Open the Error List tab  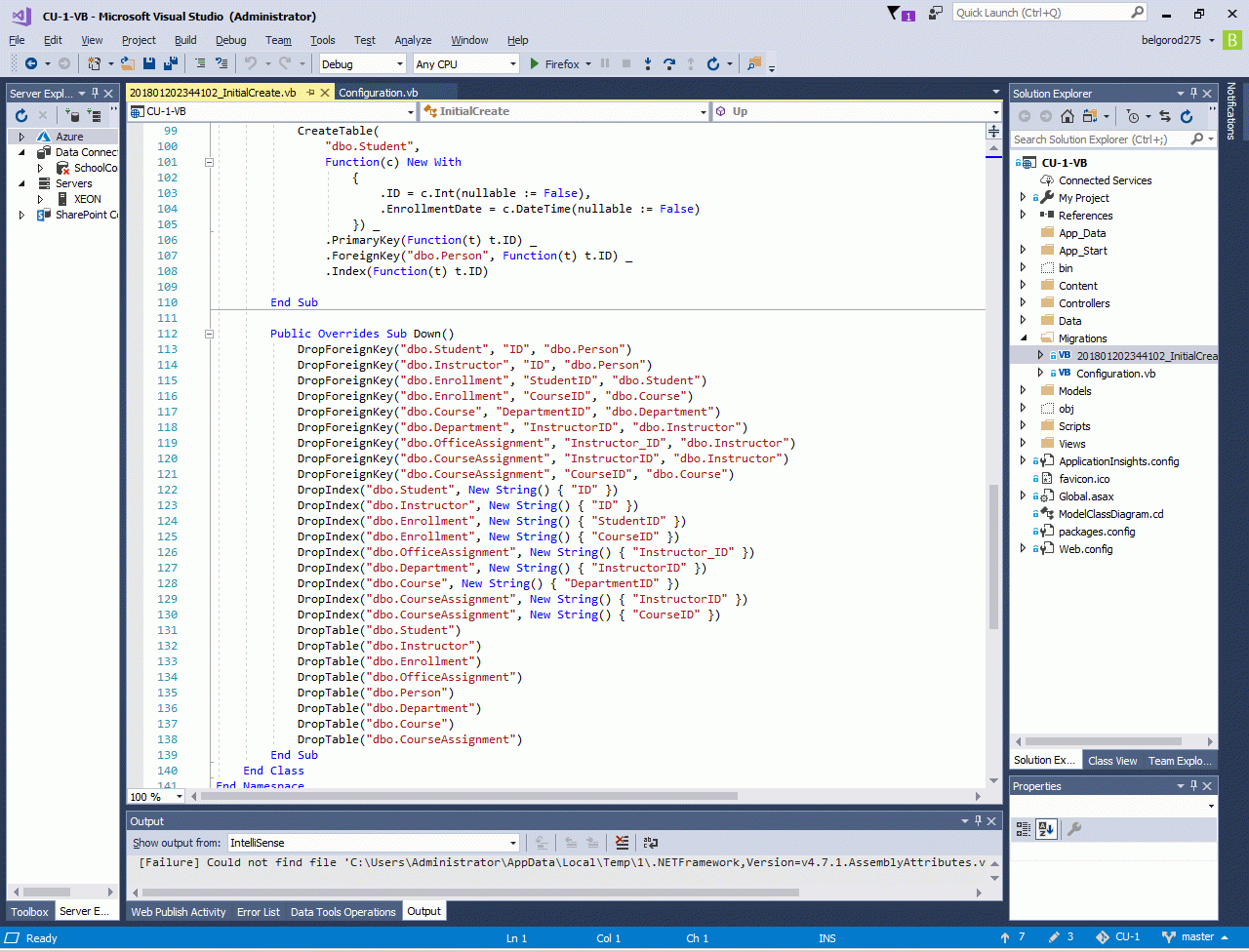tap(258, 912)
